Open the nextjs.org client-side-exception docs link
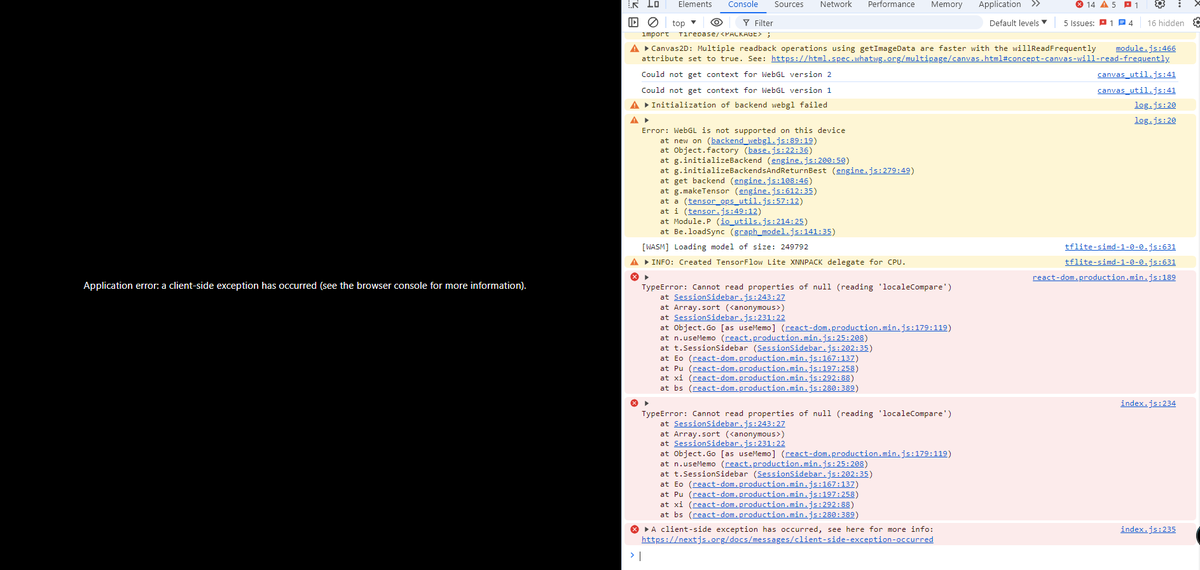1200x570 pixels. pos(787,539)
